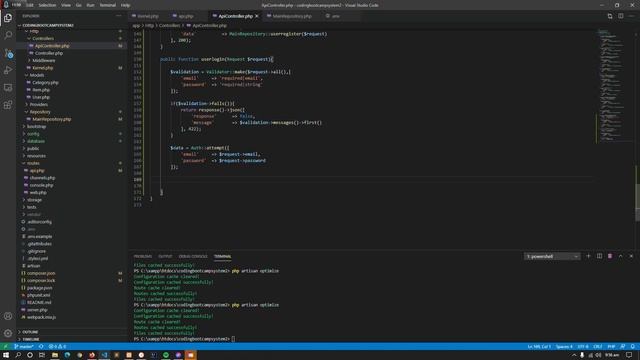
Task: Close the ApiController.php tab
Action: pyautogui.click(x=257, y=16)
